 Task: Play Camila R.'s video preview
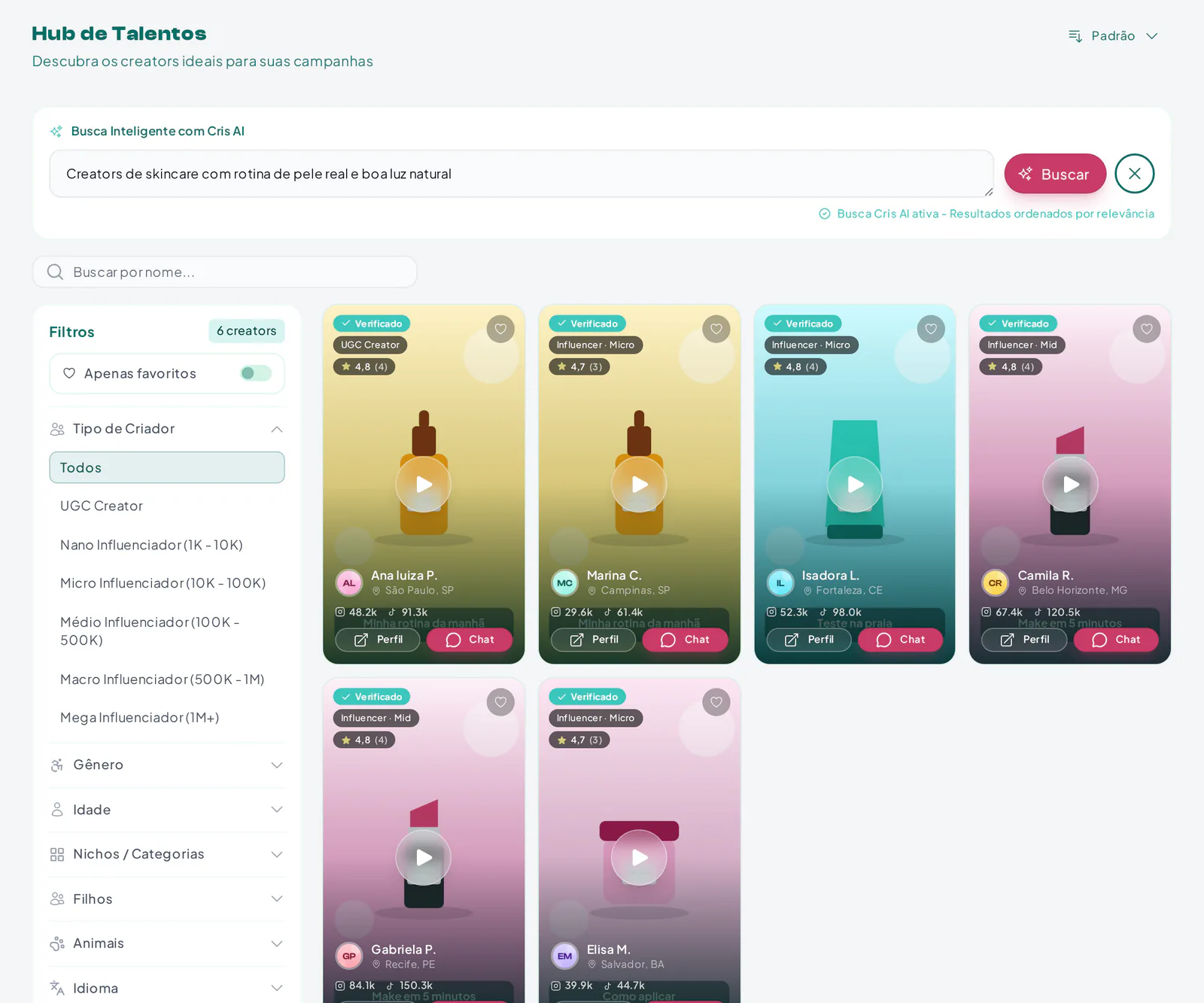point(1070,485)
